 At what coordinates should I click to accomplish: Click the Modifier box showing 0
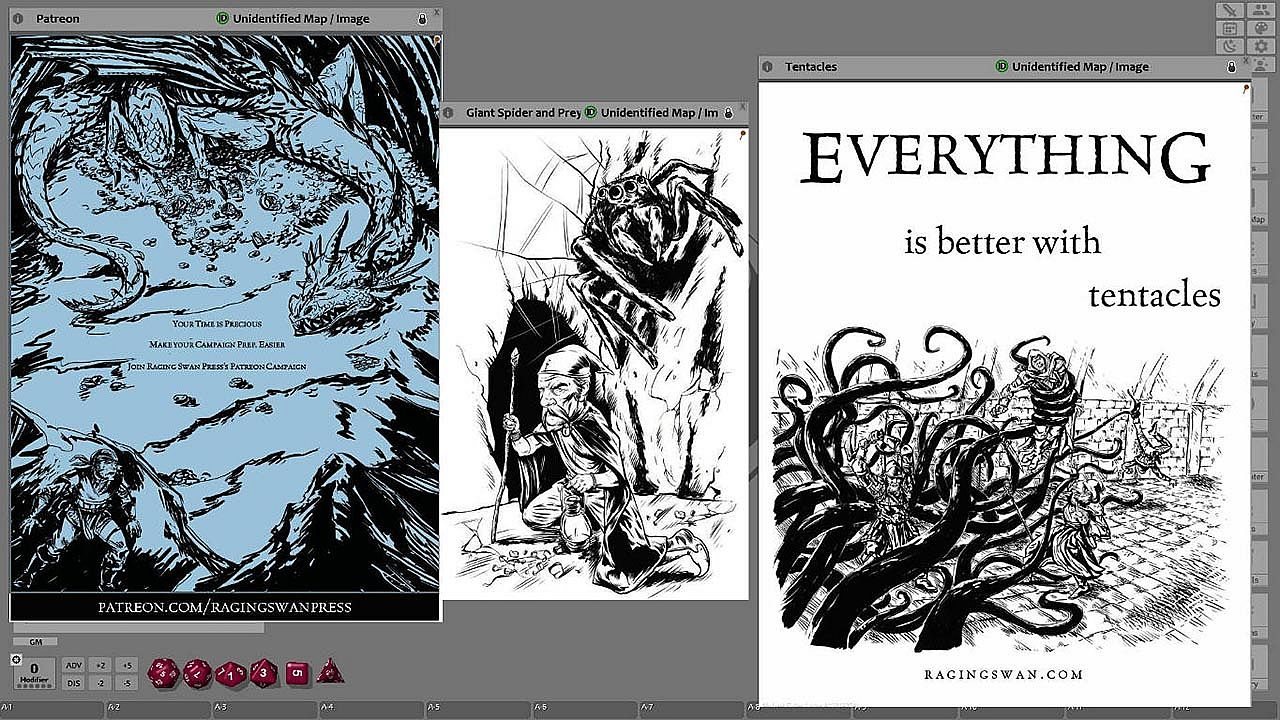[x=35, y=673]
